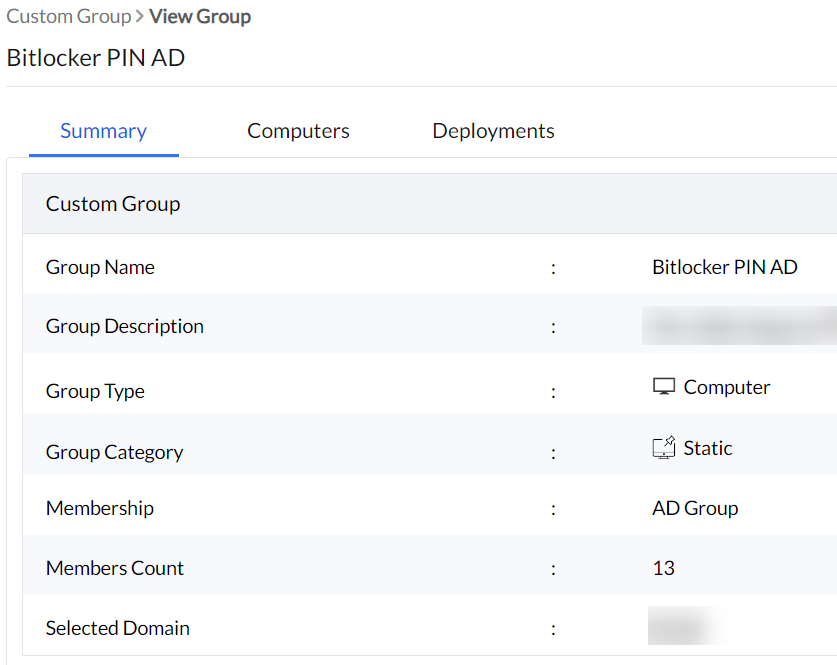Click the Custom Group section header

click(x=113, y=204)
